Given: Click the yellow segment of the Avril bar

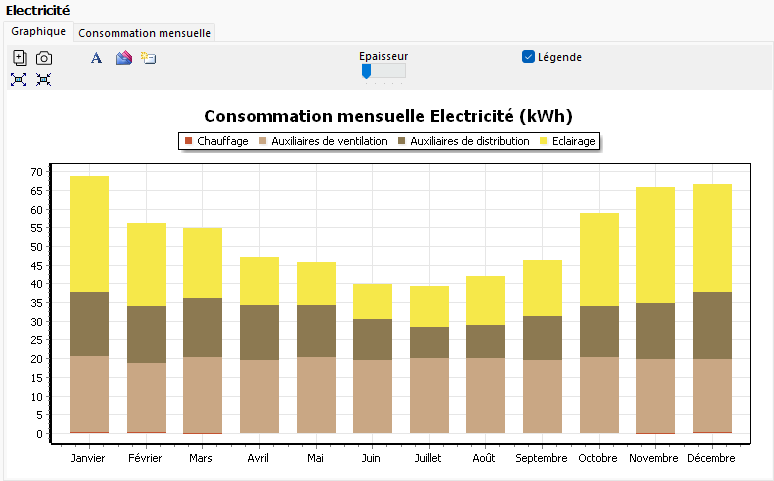Looking at the screenshot, I should point(259,281).
